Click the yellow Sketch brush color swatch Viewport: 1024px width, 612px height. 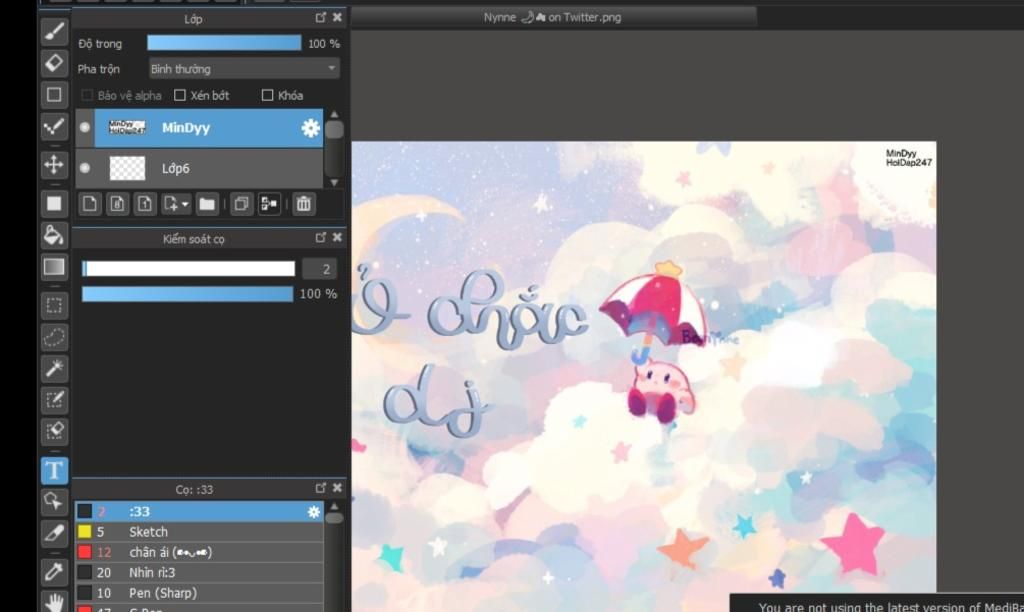85,532
